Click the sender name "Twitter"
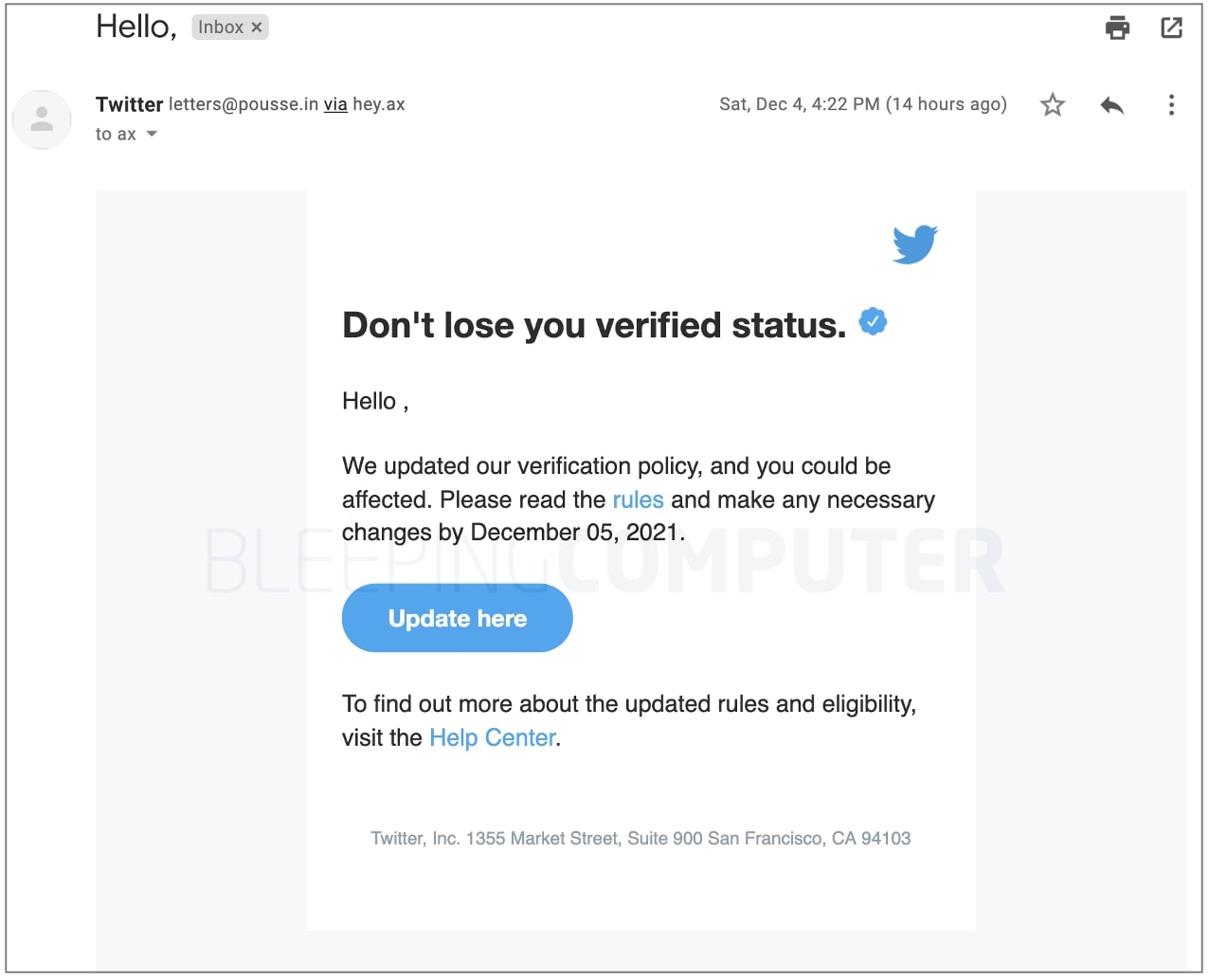This screenshot has width=1209, height=980. click(x=129, y=104)
